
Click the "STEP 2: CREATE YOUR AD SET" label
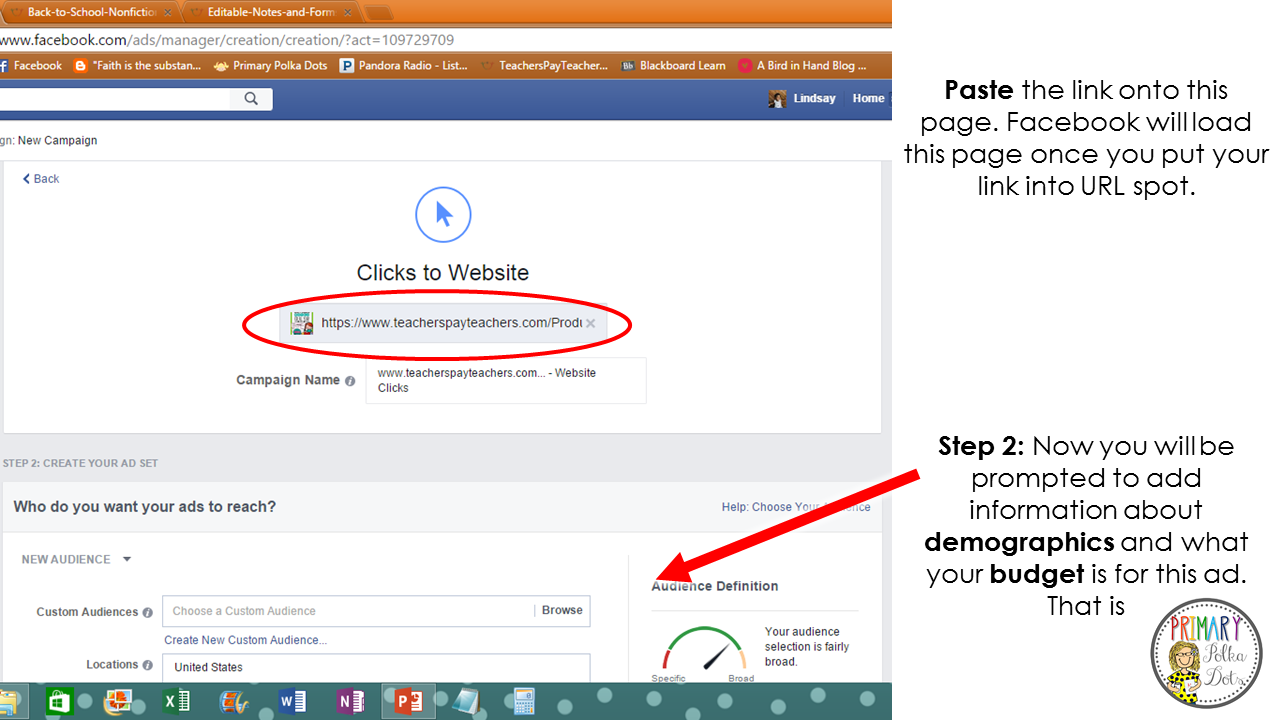coord(80,464)
